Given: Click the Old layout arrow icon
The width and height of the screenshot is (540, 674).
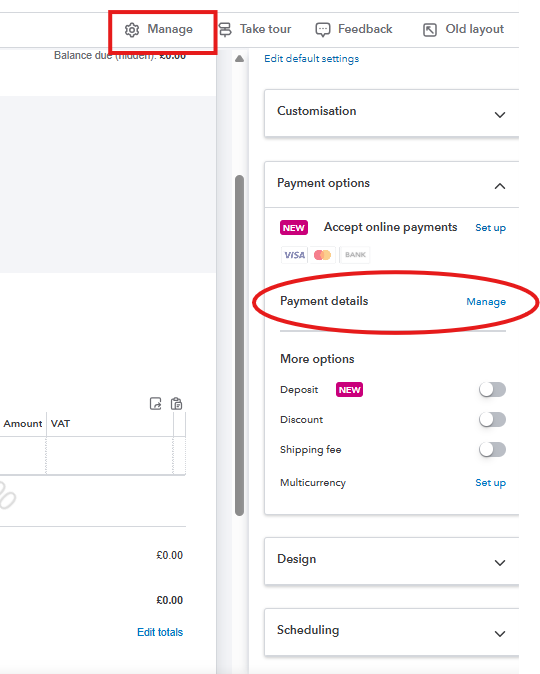Looking at the screenshot, I should tap(430, 30).
